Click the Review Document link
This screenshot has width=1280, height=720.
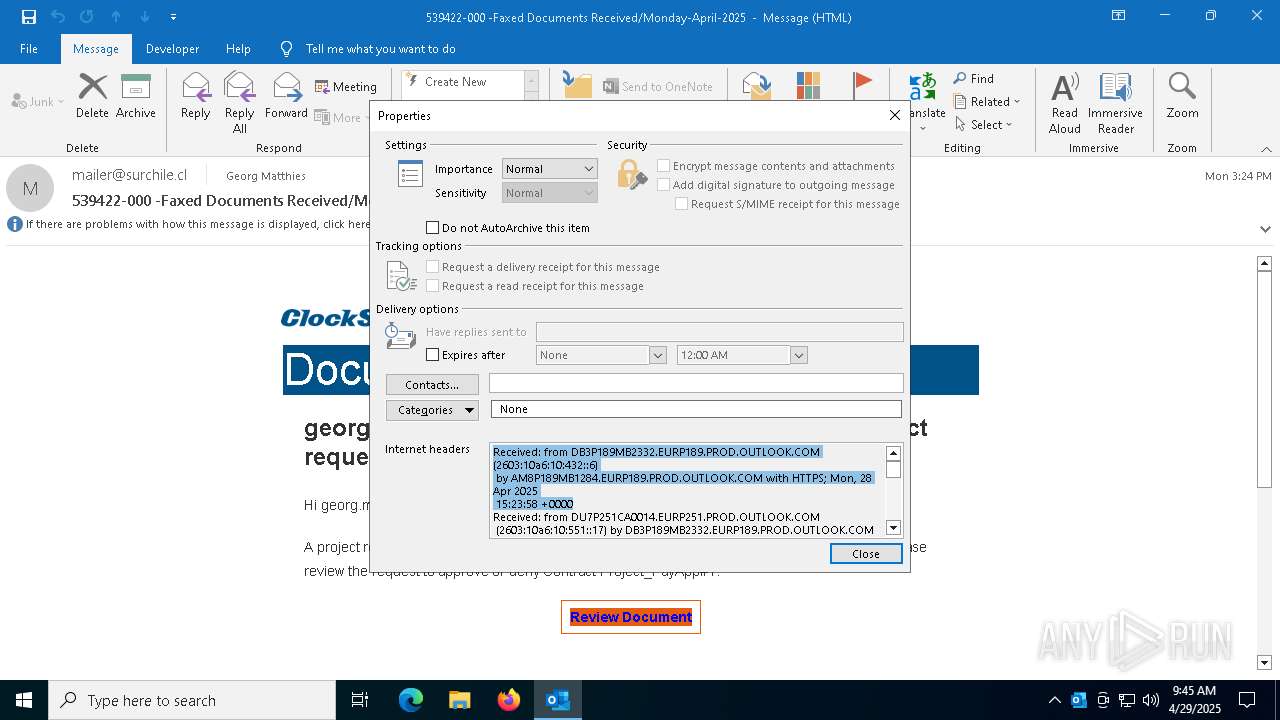click(631, 617)
